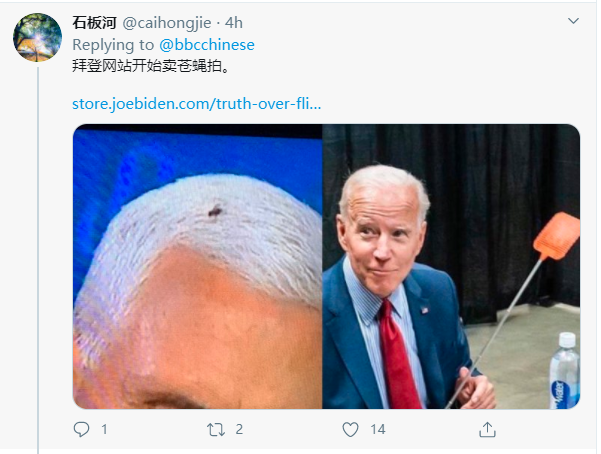The height and width of the screenshot is (454, 601).
Task: Open the share upload icon
Action: [487, 429]
